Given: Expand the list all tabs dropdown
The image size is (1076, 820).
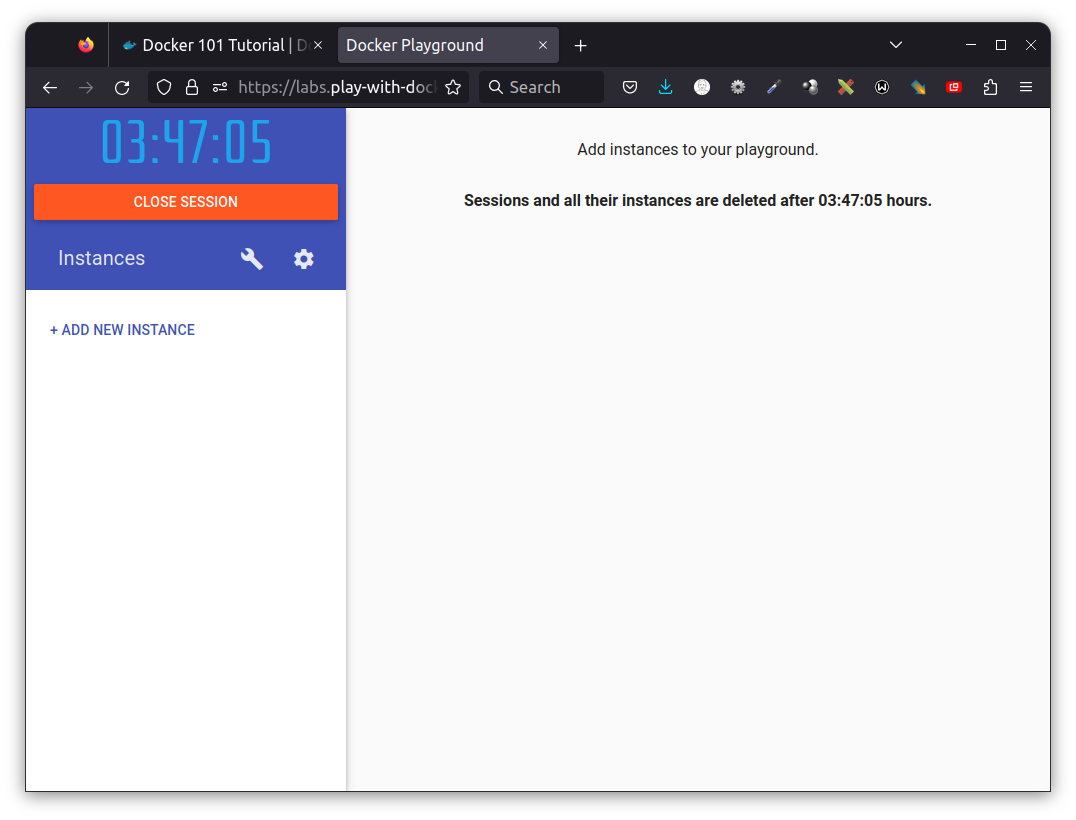Looking at the screenshot, I should point(896,45).
